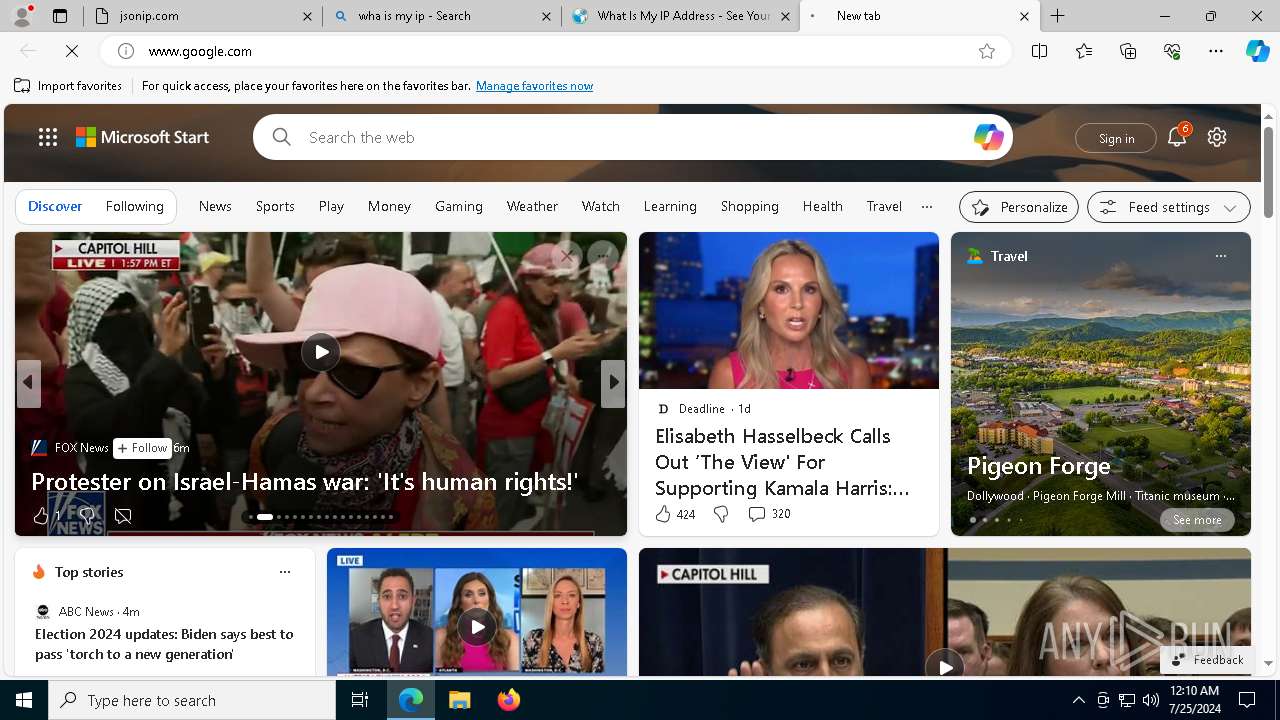Like the Hasselbeck article
Screen dimensions: 1280x720
pyautogui.click(x=663, y=514)
